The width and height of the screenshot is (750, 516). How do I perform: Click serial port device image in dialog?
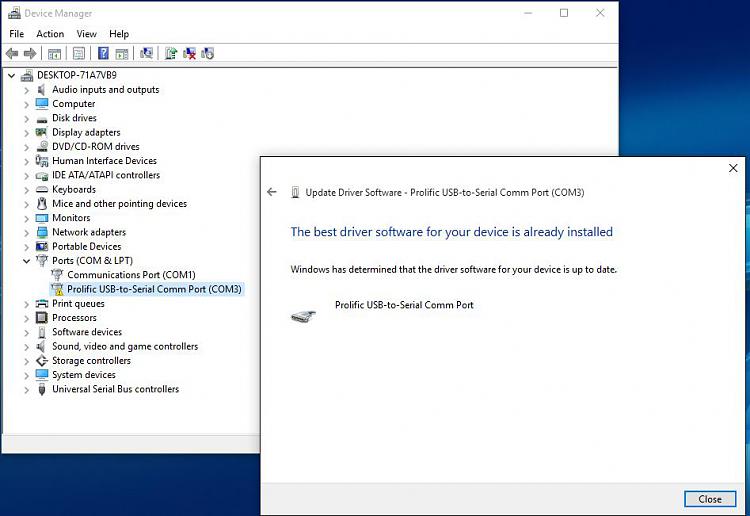pyautogui.click(x=303, y=316)
